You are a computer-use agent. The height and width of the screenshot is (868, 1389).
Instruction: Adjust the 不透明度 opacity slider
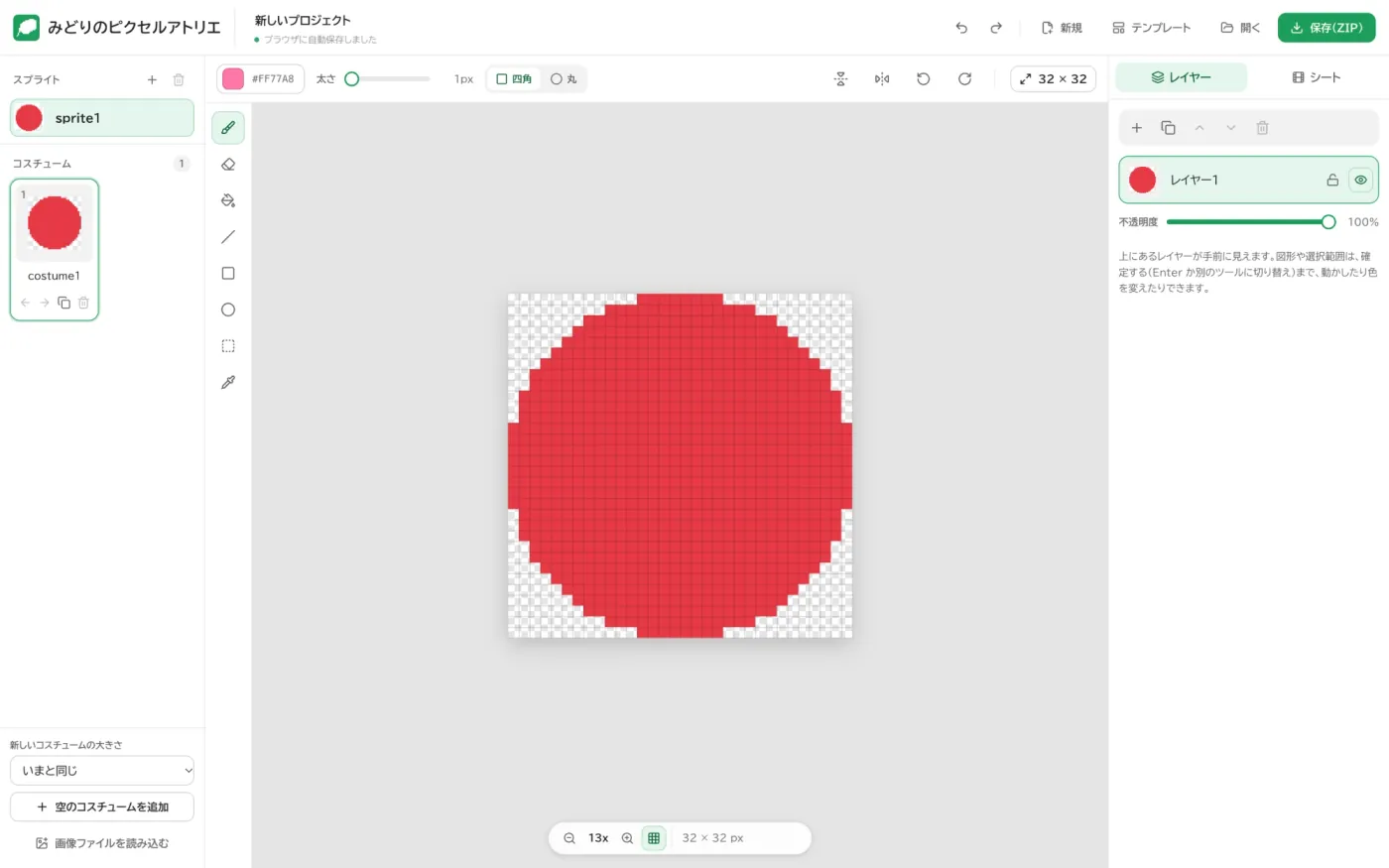pyautogui.click(x=1251, y=222)
